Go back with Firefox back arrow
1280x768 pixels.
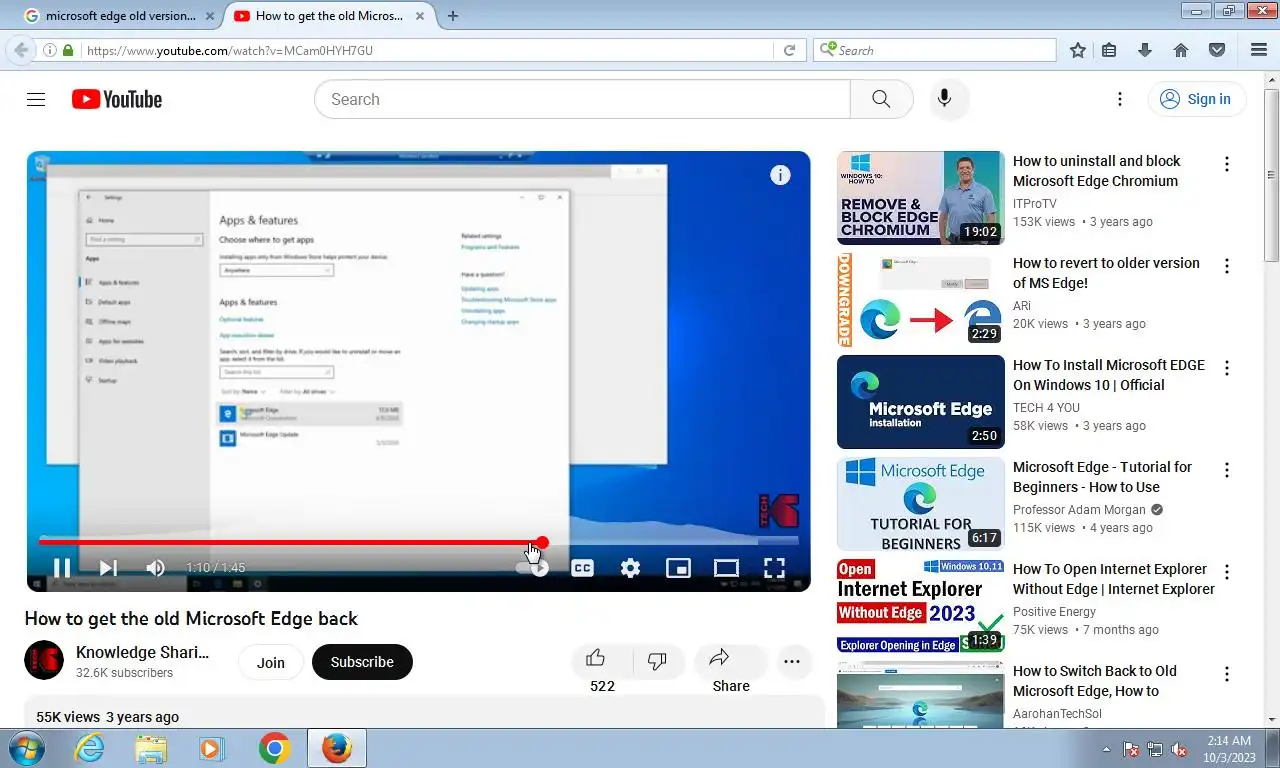click(x=21, y=50)
